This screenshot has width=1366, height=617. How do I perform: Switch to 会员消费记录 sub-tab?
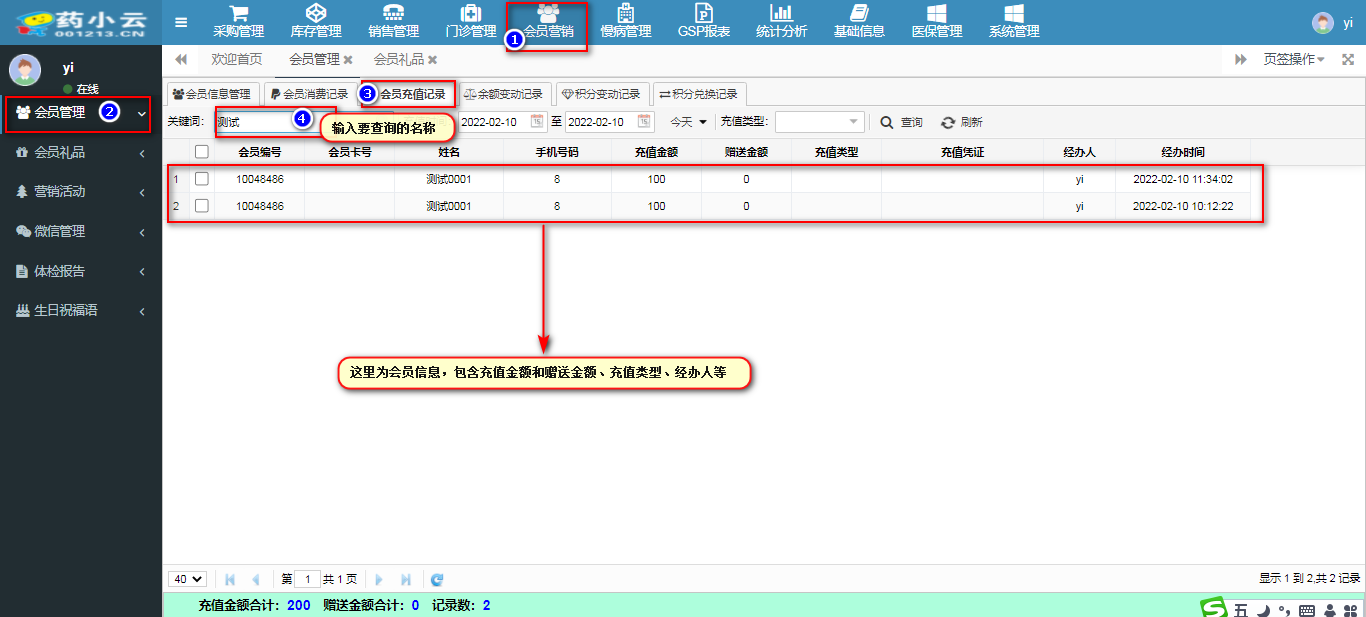pyautogui.click(x=309, y=94)
